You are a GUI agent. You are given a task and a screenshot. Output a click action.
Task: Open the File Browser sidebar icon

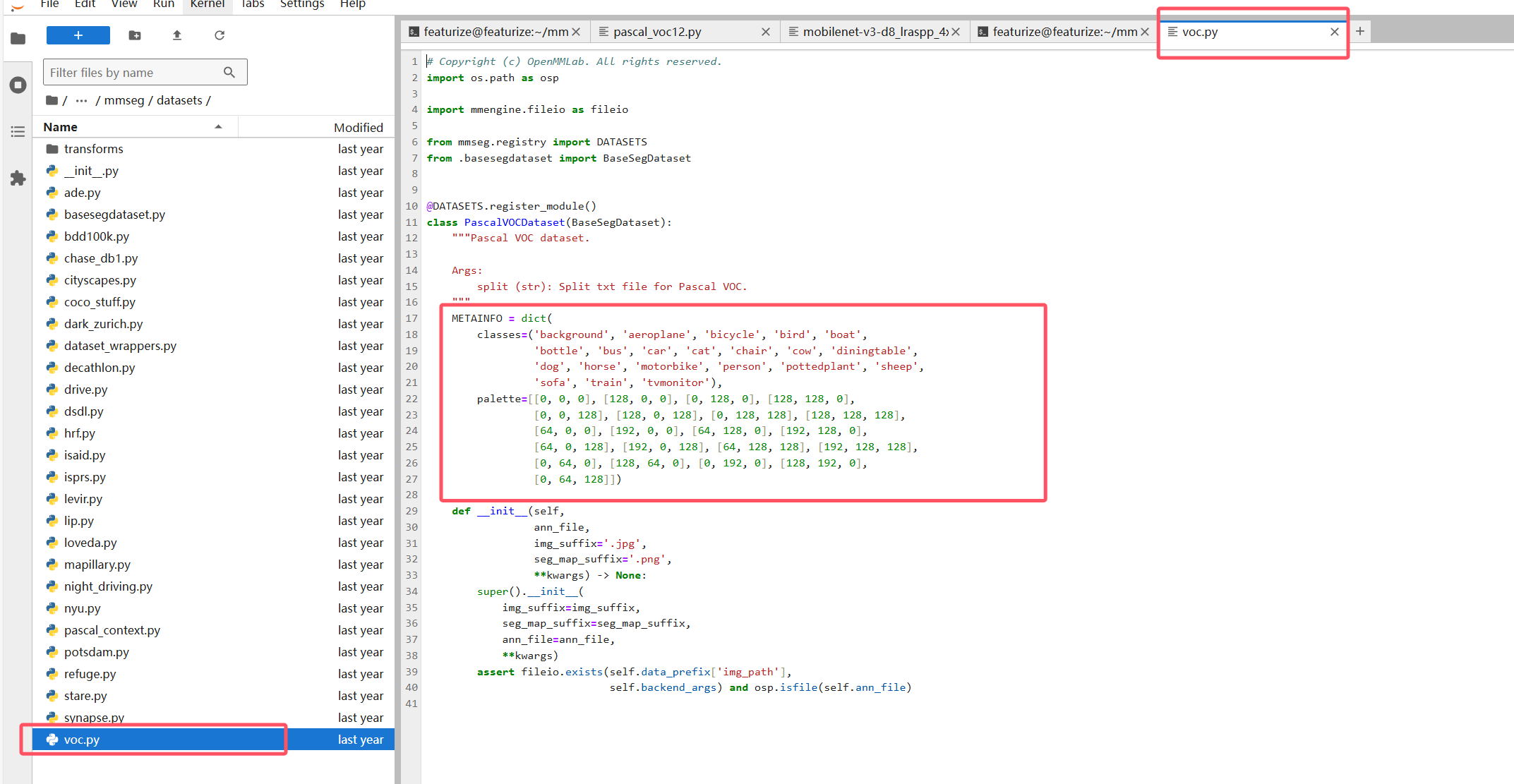18,38
